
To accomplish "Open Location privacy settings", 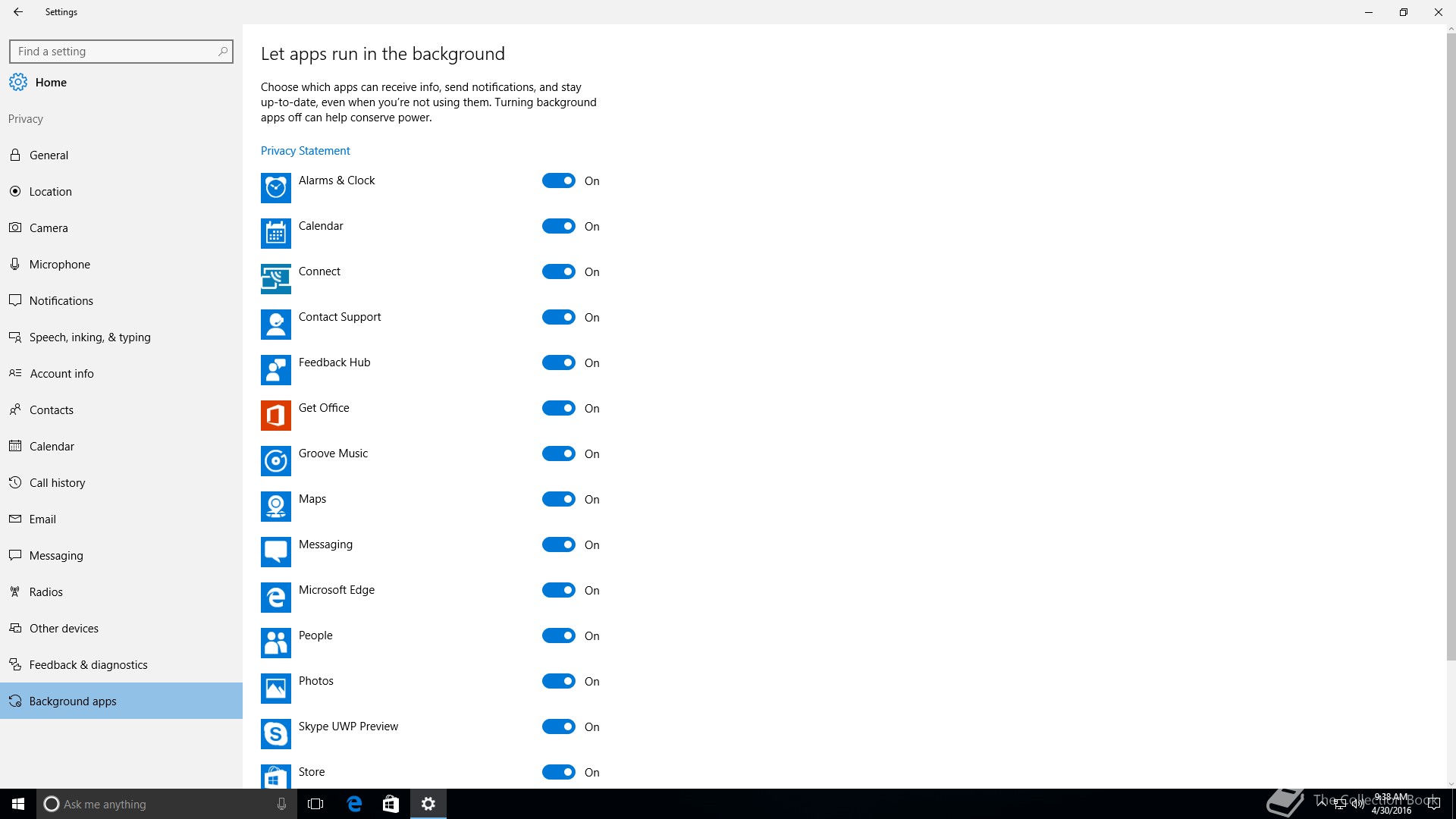I will [121, 191].
